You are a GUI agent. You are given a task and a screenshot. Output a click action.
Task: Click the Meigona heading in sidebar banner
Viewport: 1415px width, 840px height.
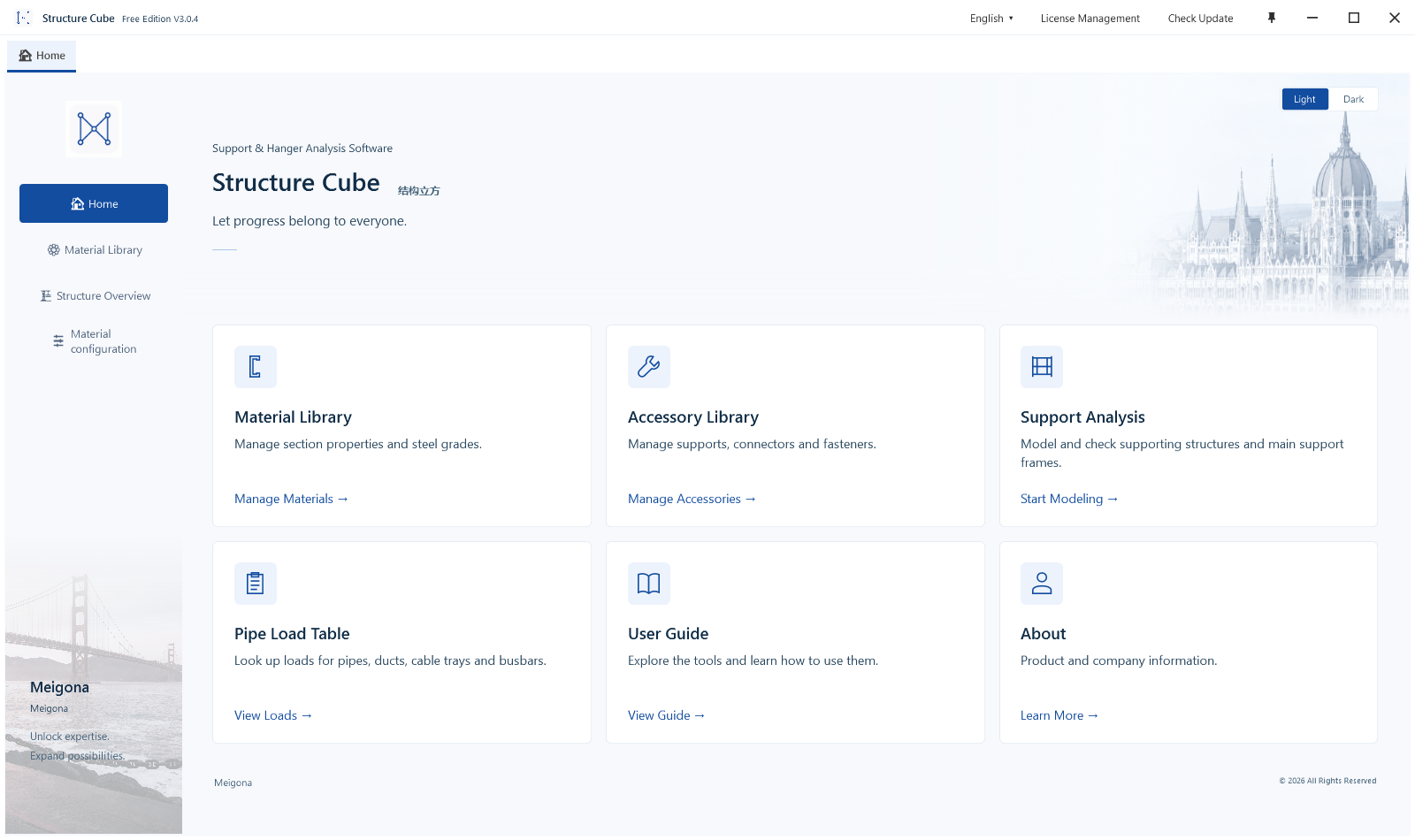tap(59, 687)
